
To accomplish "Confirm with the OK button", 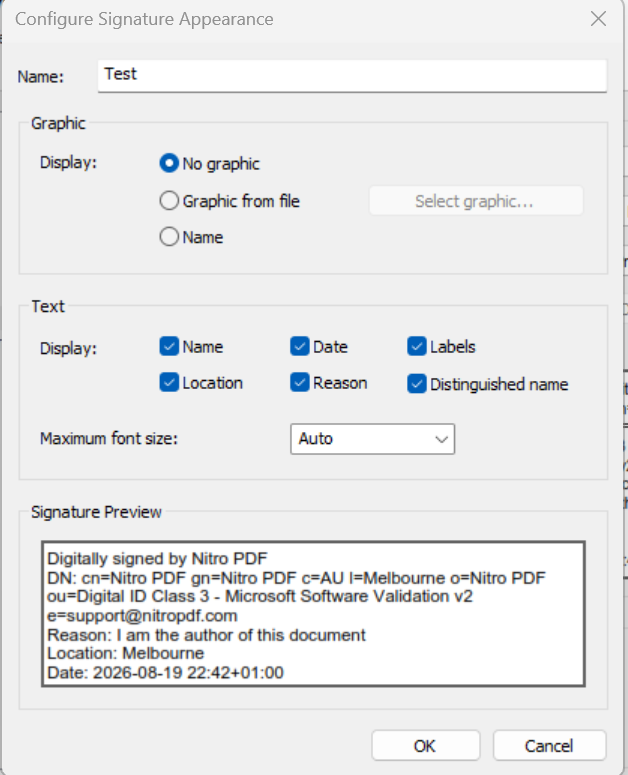I will [x=425, y=745].
